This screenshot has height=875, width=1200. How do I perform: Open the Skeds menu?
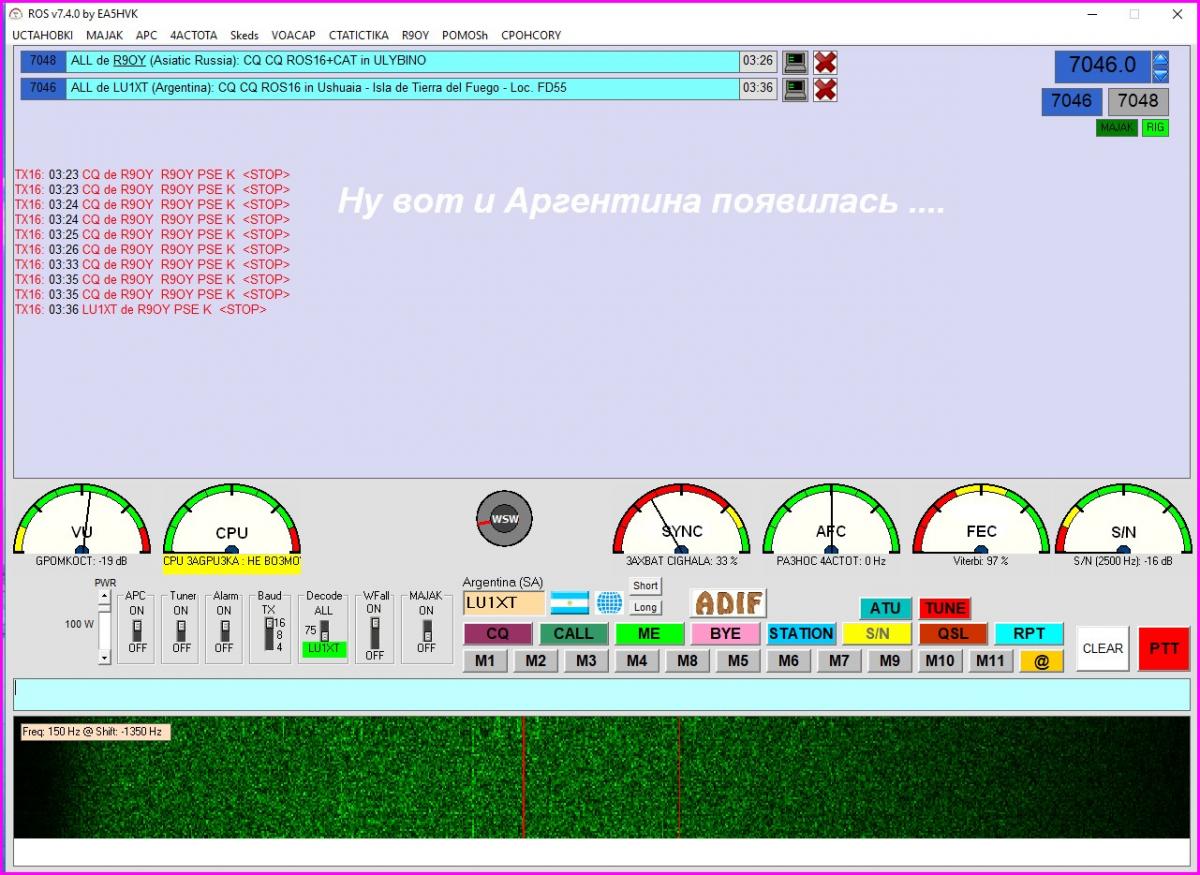click(244, 35)
